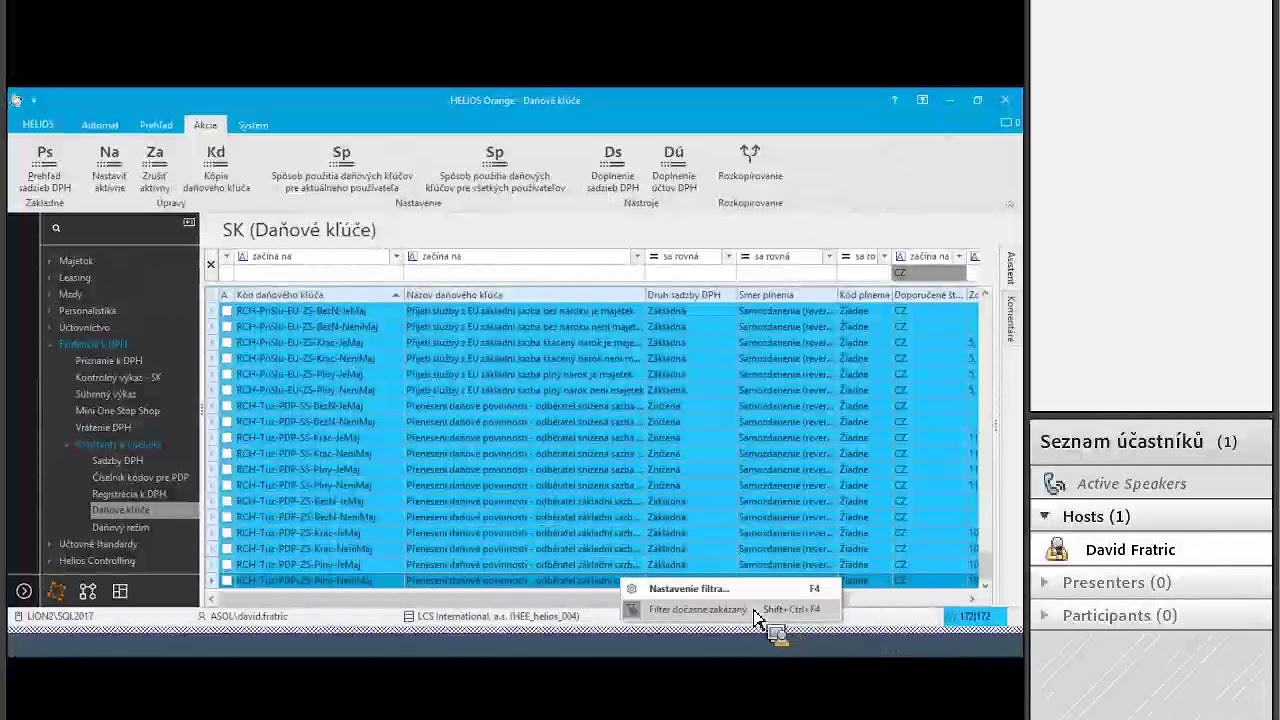
Task: Open help with the question mark icon
Action: [x=894, y=100]
